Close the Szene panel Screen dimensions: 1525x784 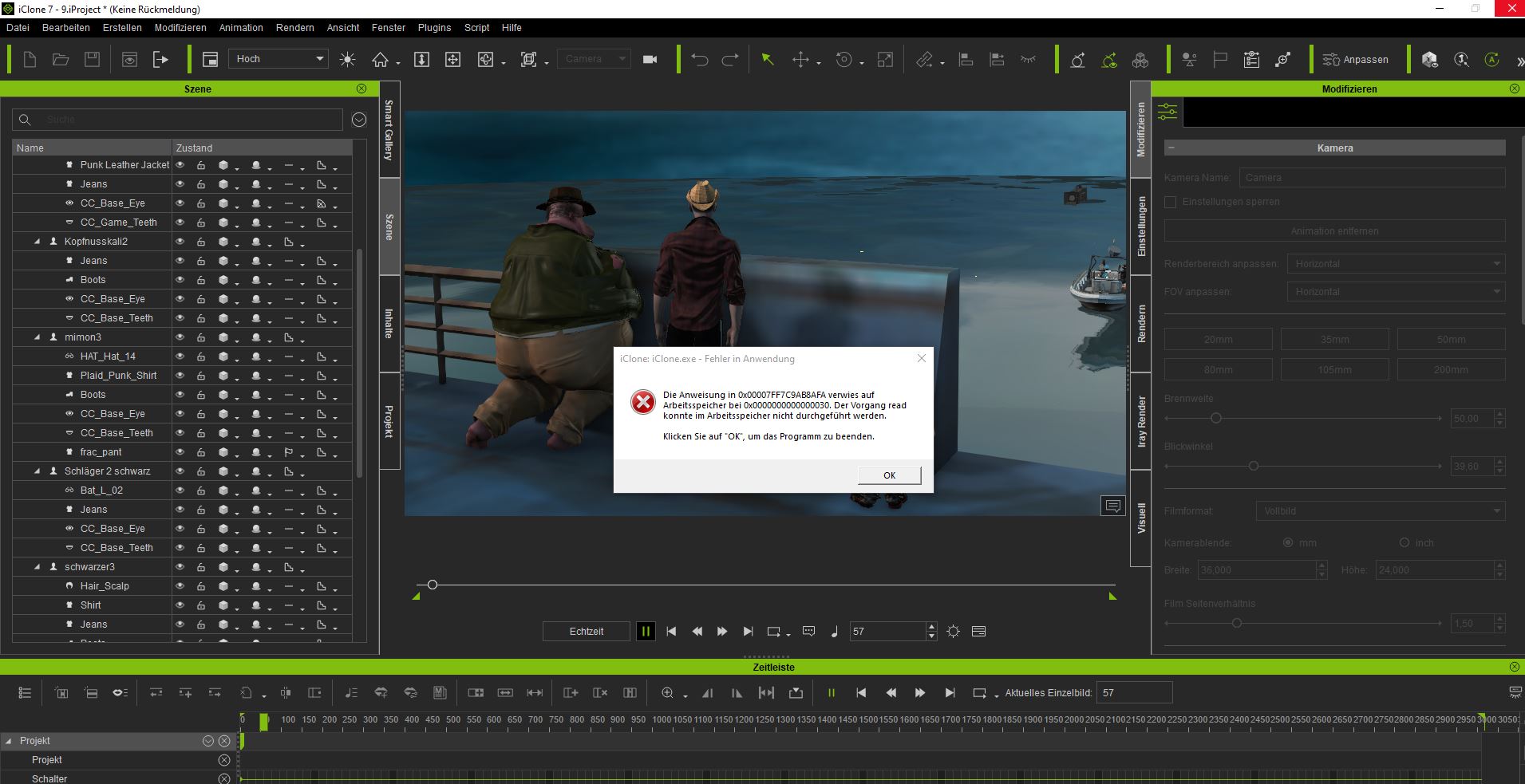click(x=361, y=89)
